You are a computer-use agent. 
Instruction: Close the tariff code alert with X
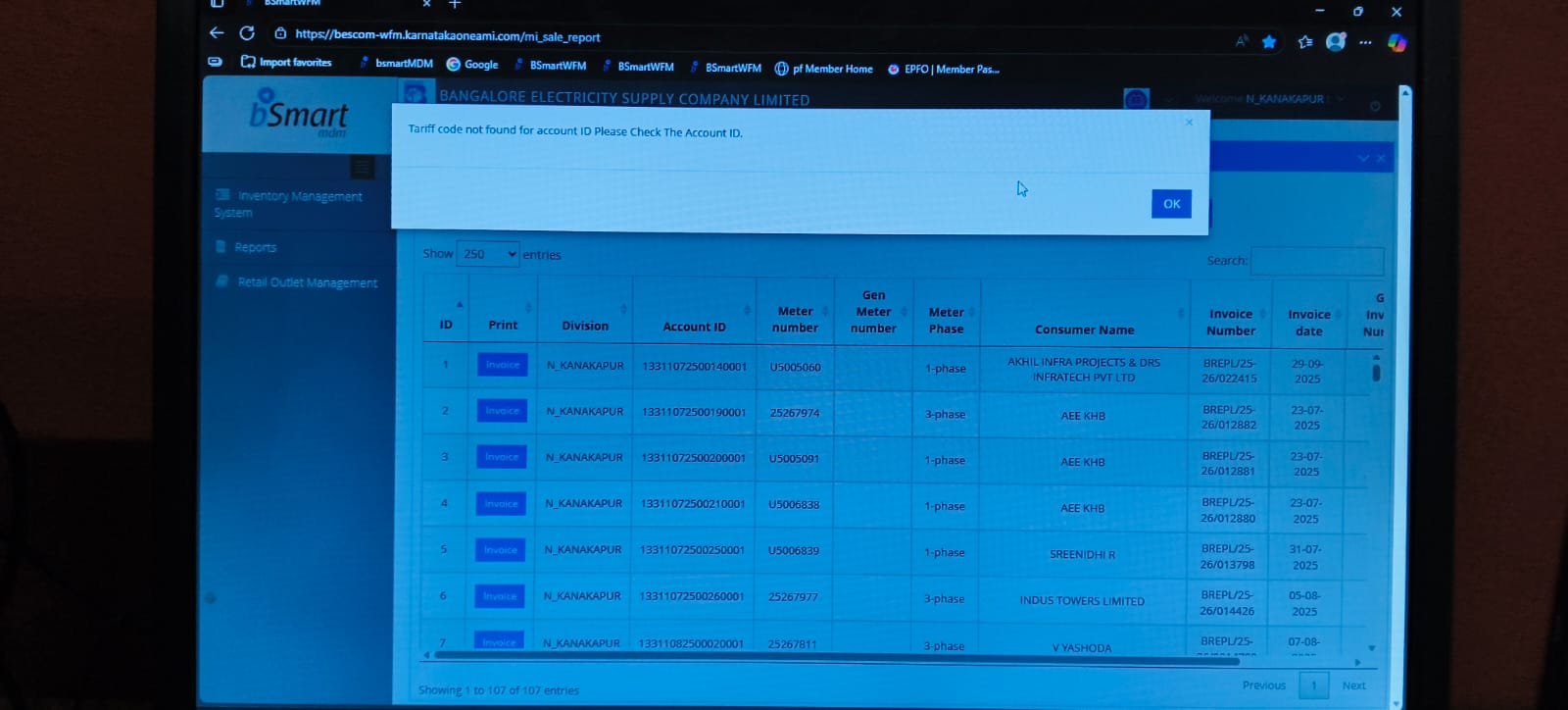coord(1189,123)
